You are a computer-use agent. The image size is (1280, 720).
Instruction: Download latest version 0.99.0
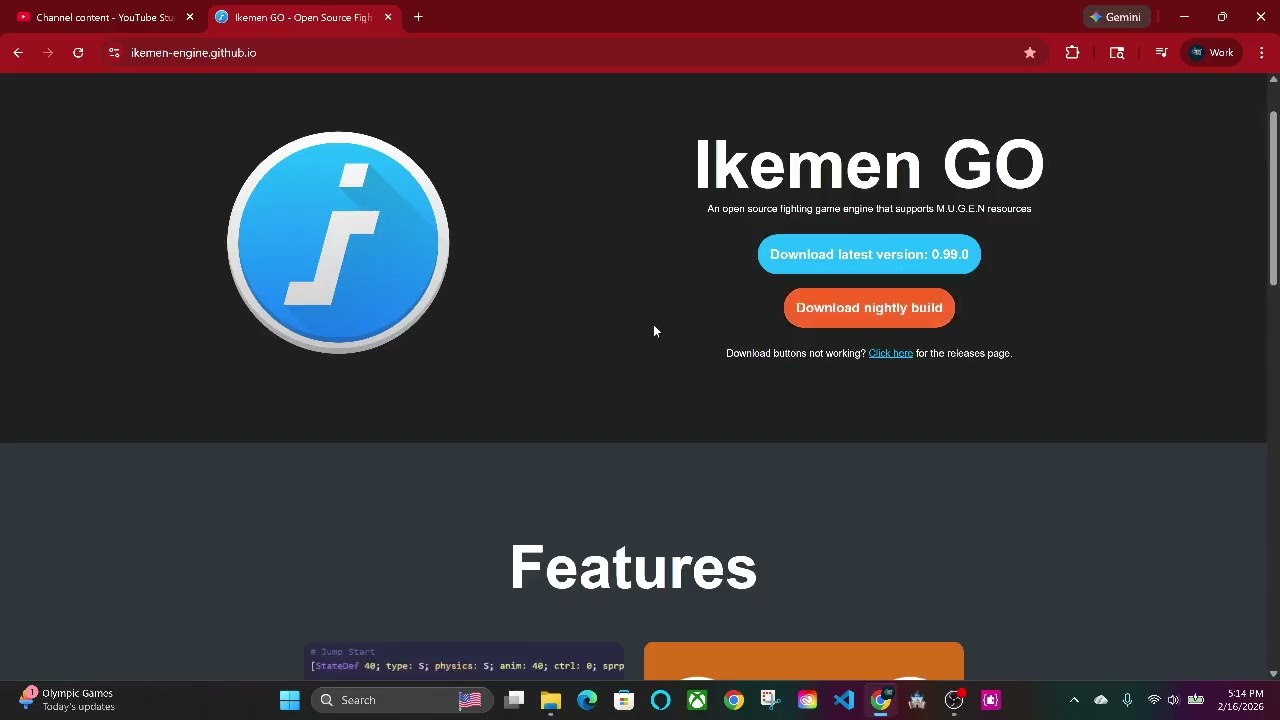pos(869,254)
